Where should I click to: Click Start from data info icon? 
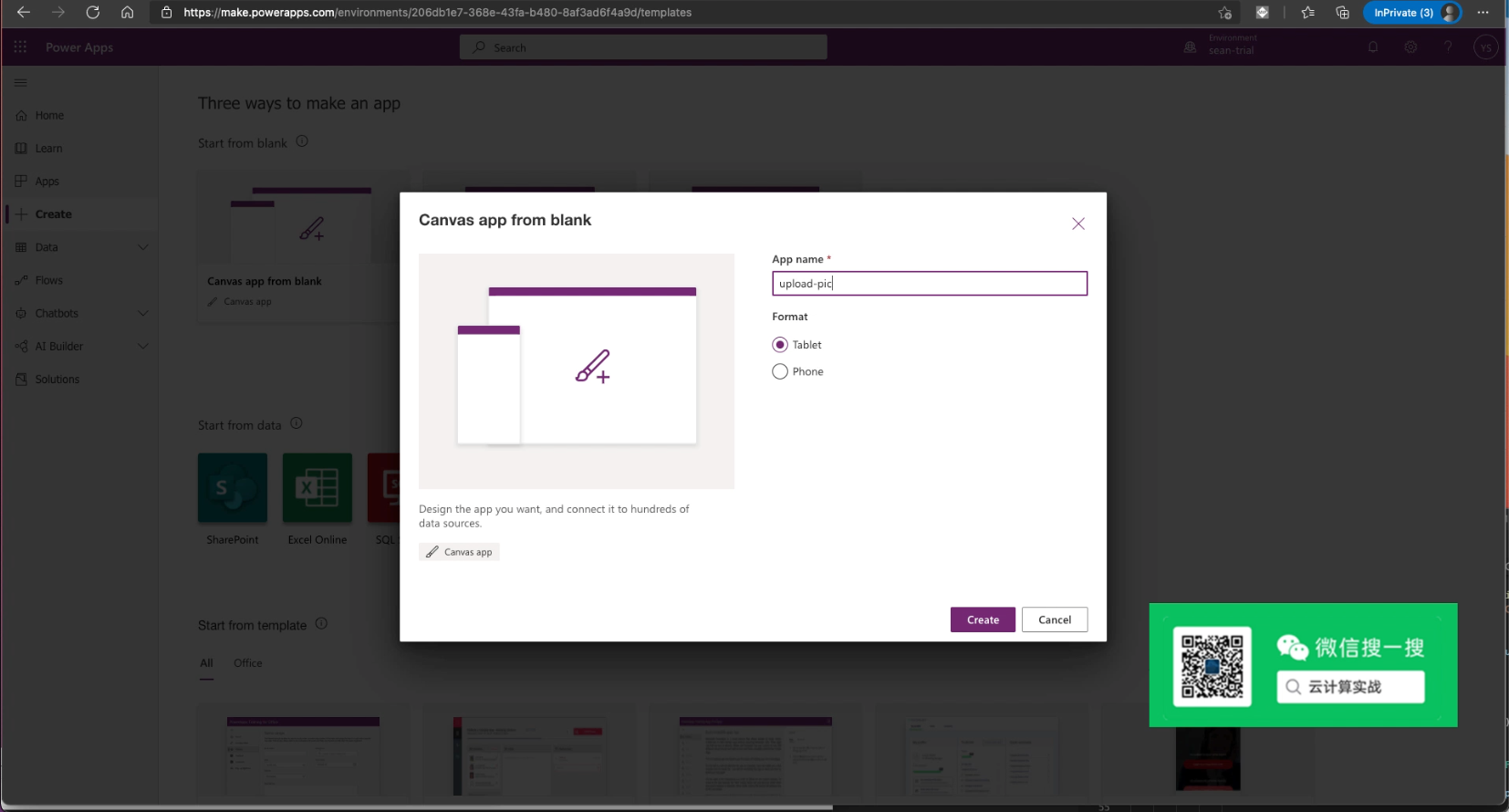click(297, 423)
